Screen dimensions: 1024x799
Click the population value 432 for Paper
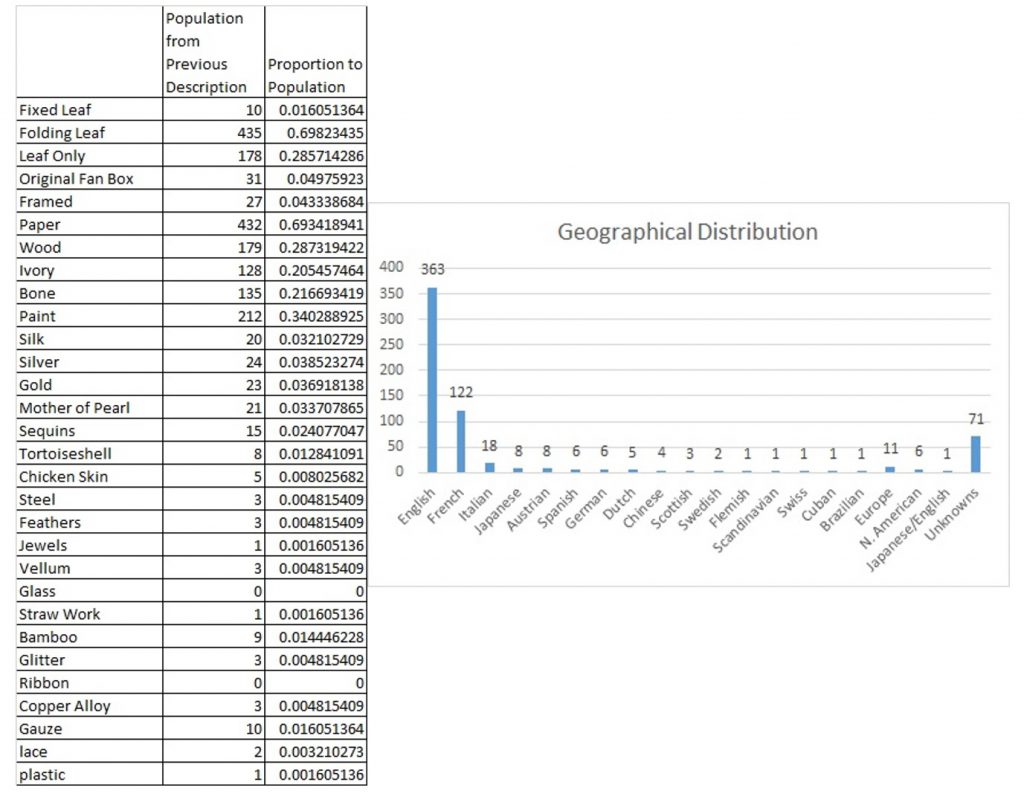tap(214, 224)
